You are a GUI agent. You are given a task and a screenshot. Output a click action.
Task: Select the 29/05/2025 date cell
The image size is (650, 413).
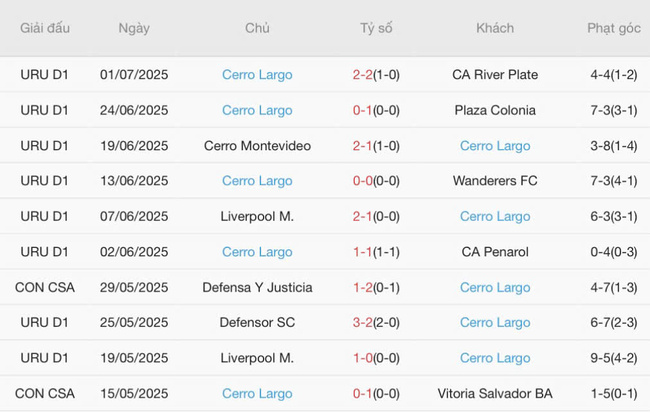tap(134, 287)
